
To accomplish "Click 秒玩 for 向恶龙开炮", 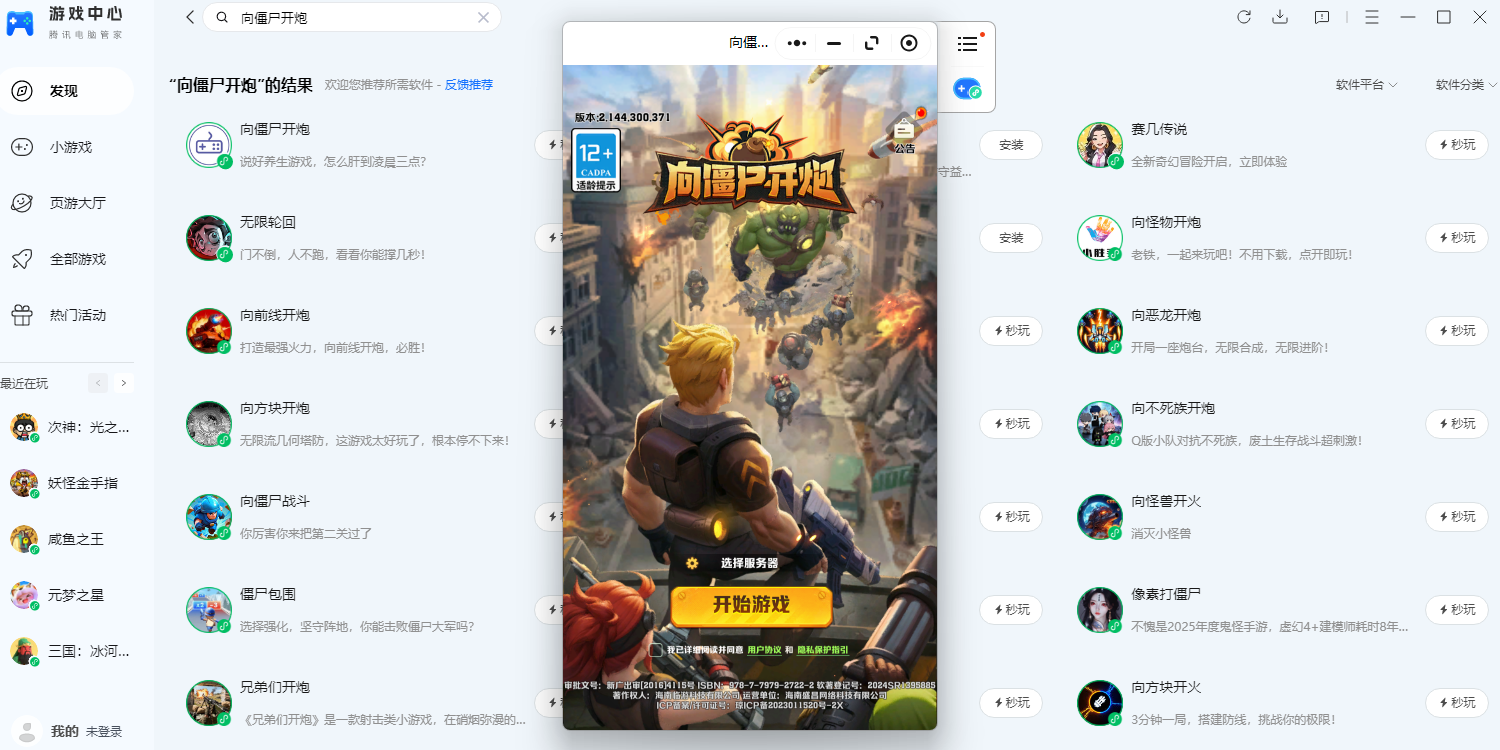I will 1457,331.
